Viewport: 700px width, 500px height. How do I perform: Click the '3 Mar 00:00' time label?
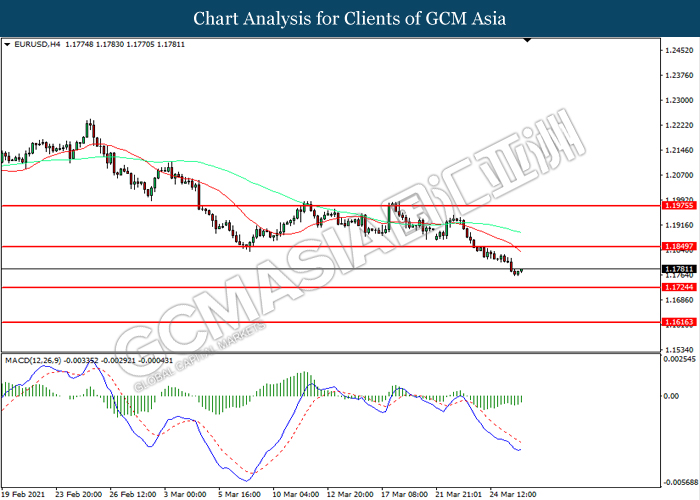coord(185,494)
